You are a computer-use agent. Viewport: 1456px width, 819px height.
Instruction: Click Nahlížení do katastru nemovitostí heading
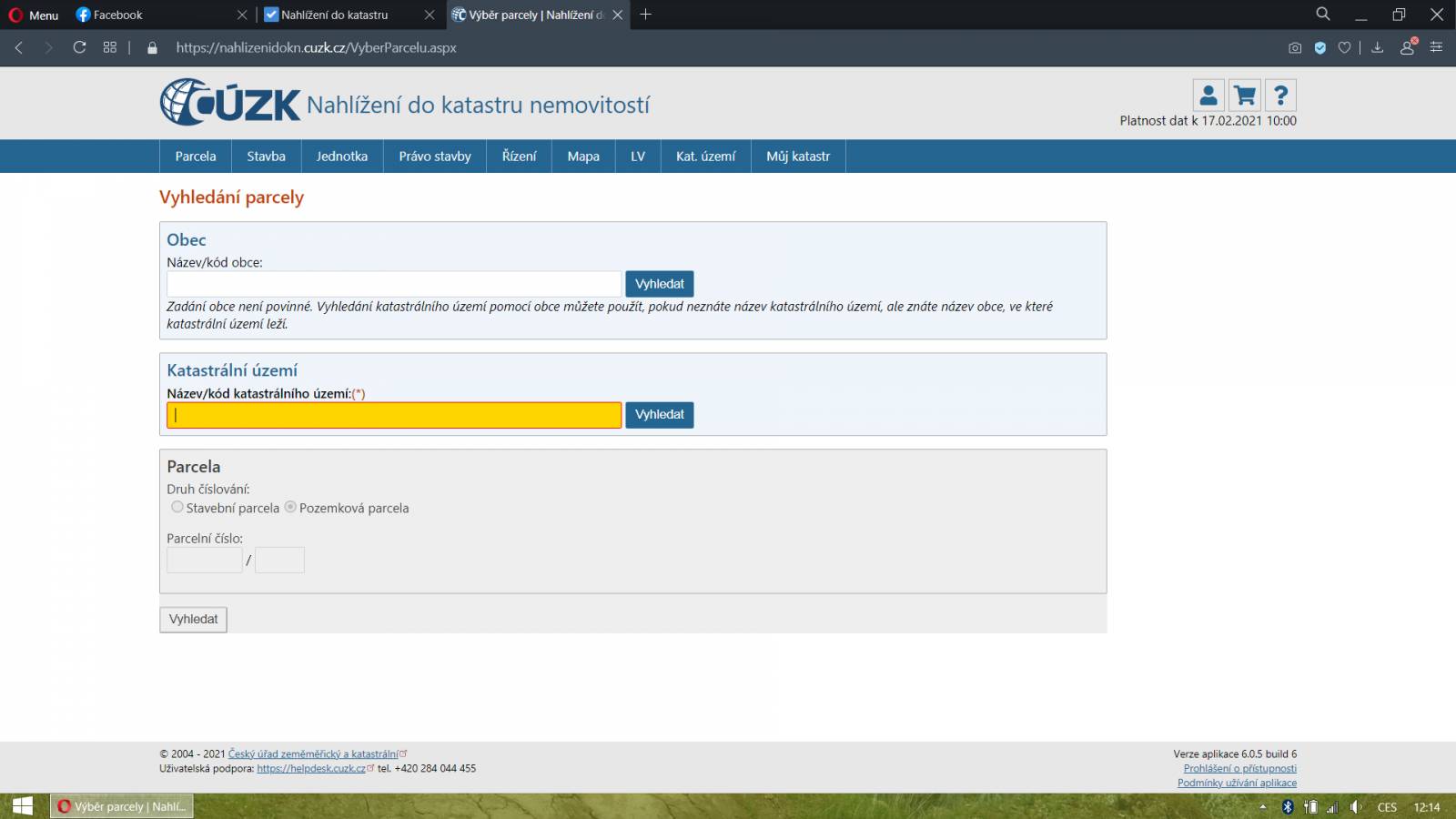click(478, 105)
